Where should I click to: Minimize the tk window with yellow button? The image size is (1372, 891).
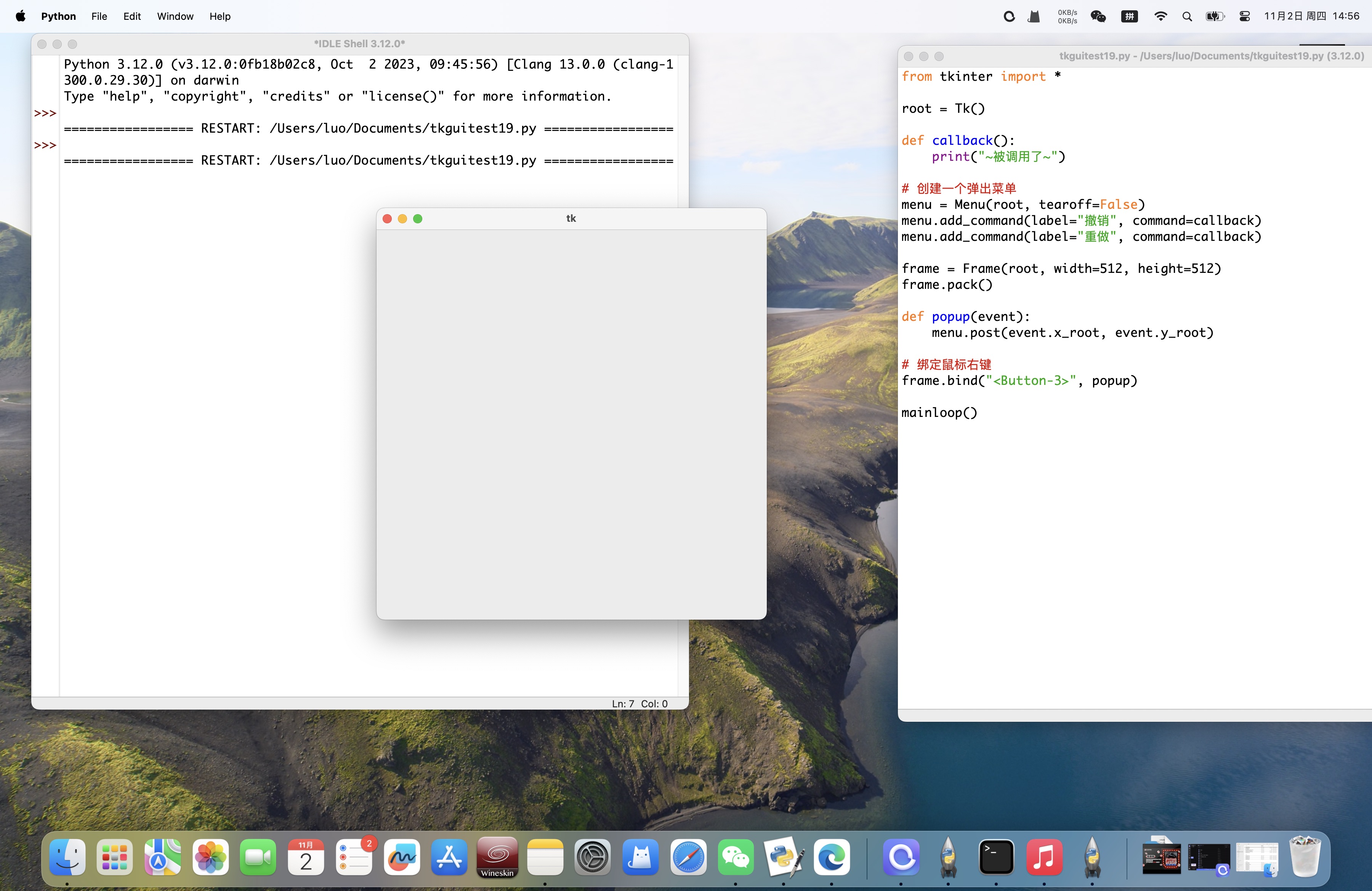click(402, 218)
